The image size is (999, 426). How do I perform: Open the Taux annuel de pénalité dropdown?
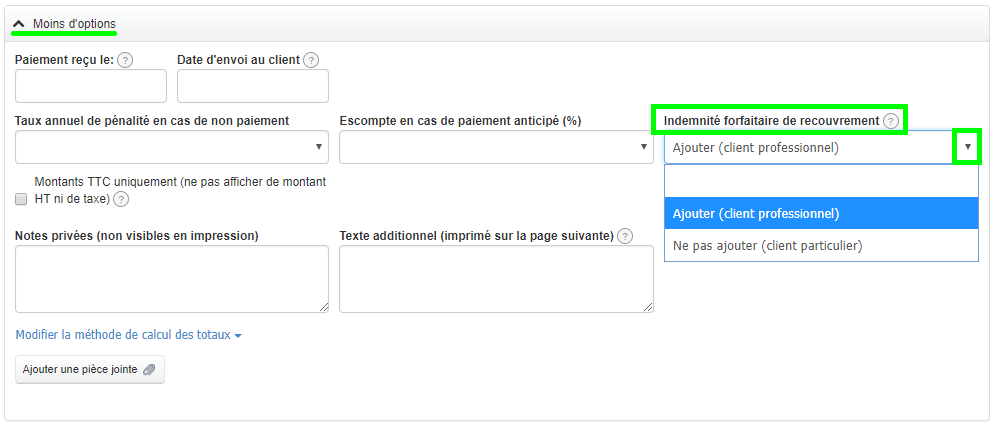pos(172,147)
